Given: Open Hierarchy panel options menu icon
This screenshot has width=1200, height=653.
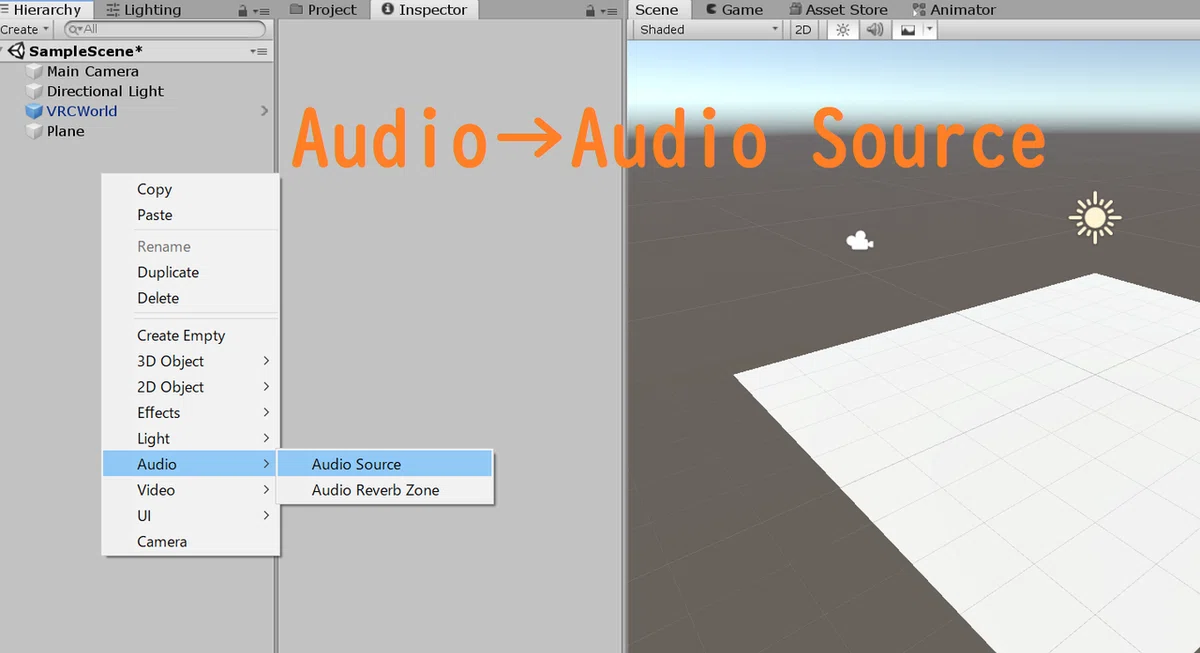Looking at the screenshot, I should coord(262,10).
